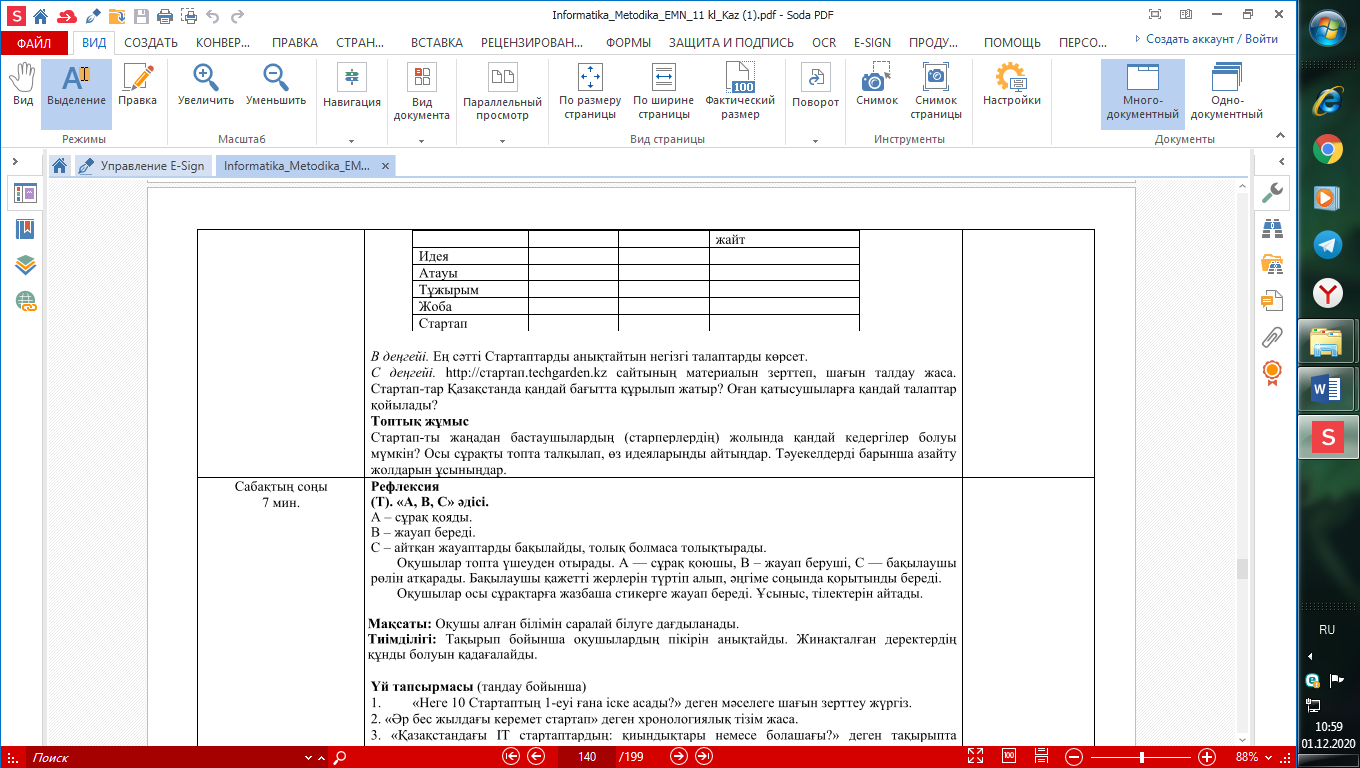Open the bookmarks panel
The image size is (1360, 768).
25,229
